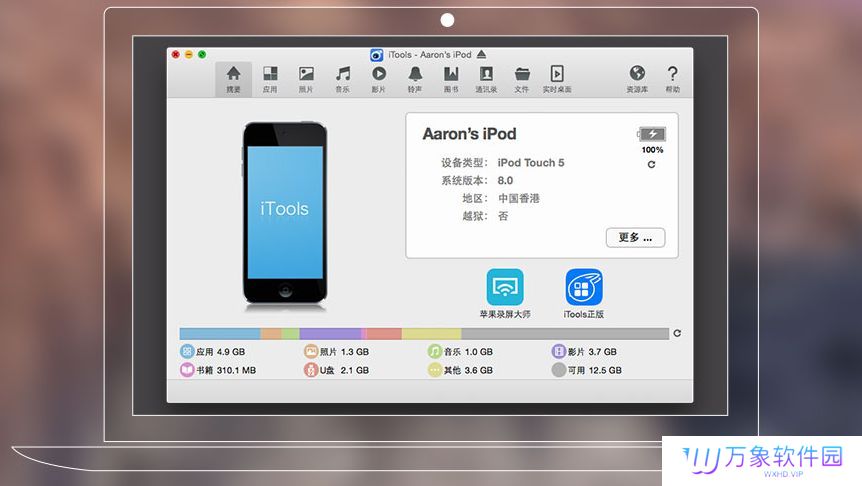
Task: Launch the iTools正版 app icon
Action: [x=584, y=287]
